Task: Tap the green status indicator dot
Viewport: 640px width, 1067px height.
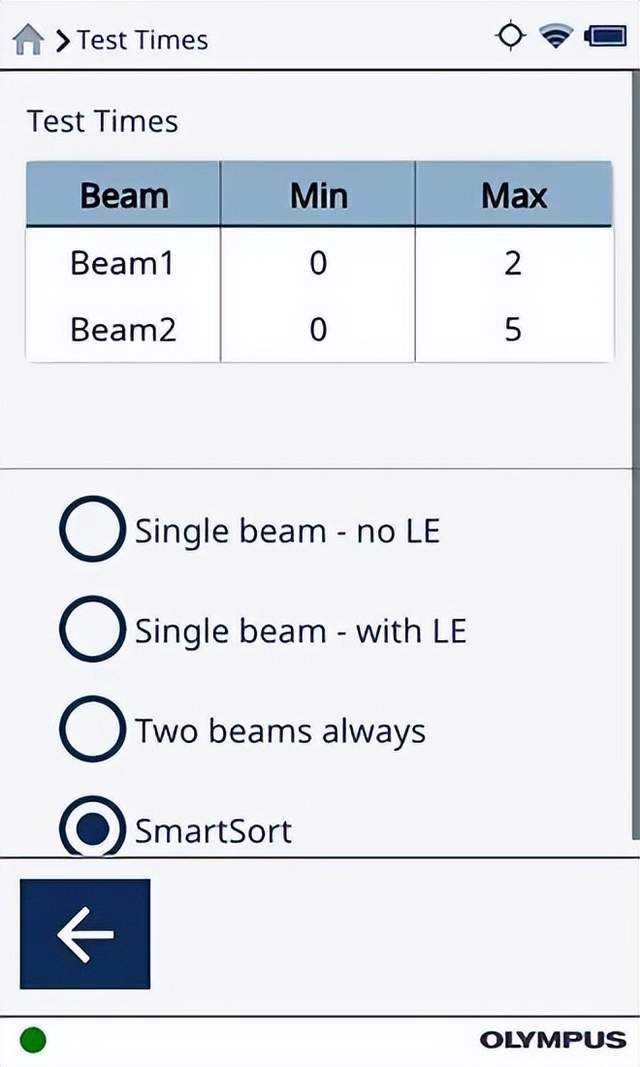Action: pyautogui.click(x=33, y=1040)
